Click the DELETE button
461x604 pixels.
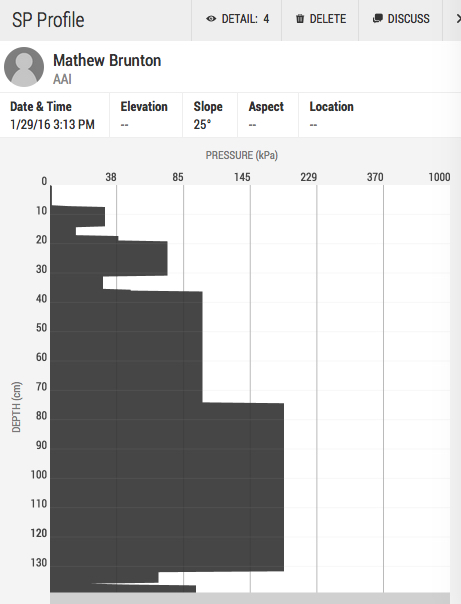(x=320, y=18)
